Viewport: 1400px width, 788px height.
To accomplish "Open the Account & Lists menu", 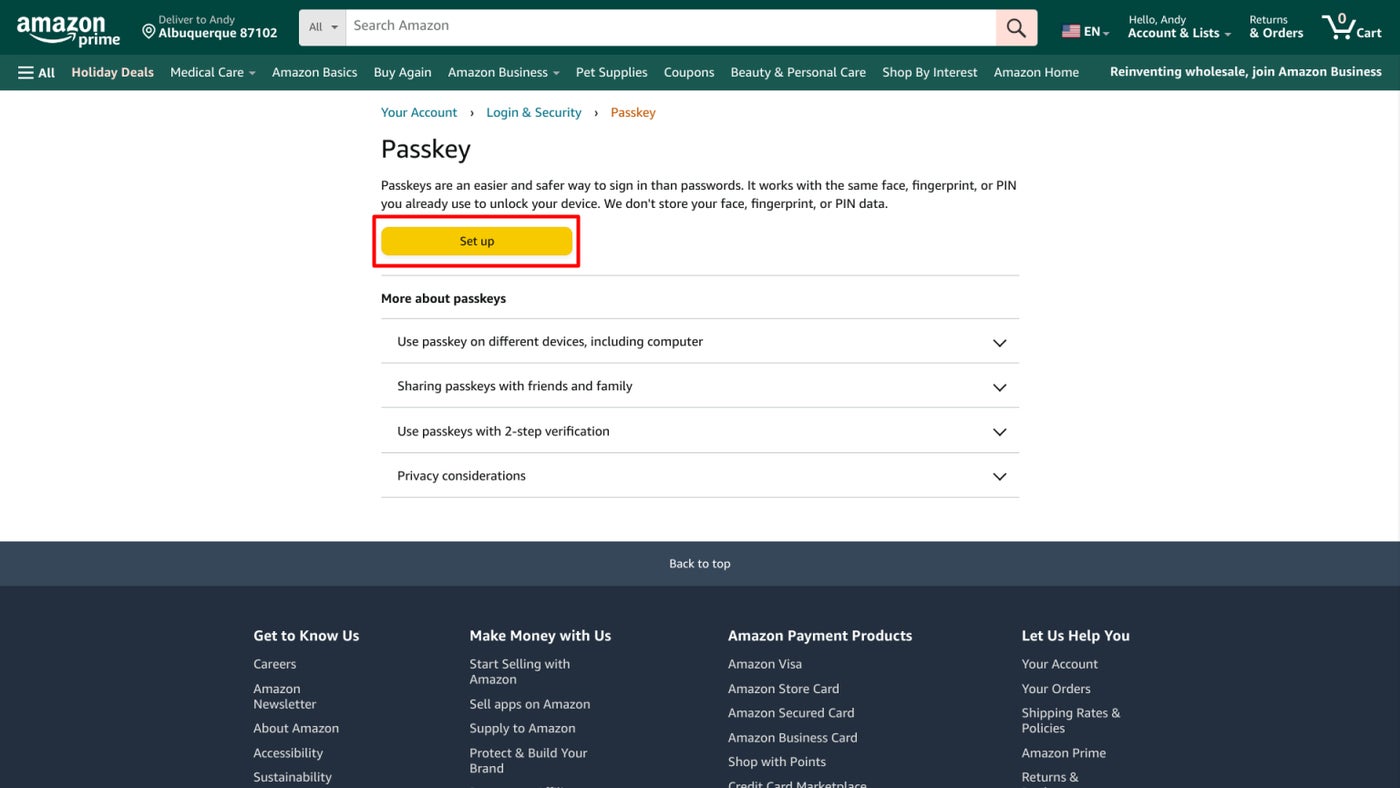I will point(1179,27).
